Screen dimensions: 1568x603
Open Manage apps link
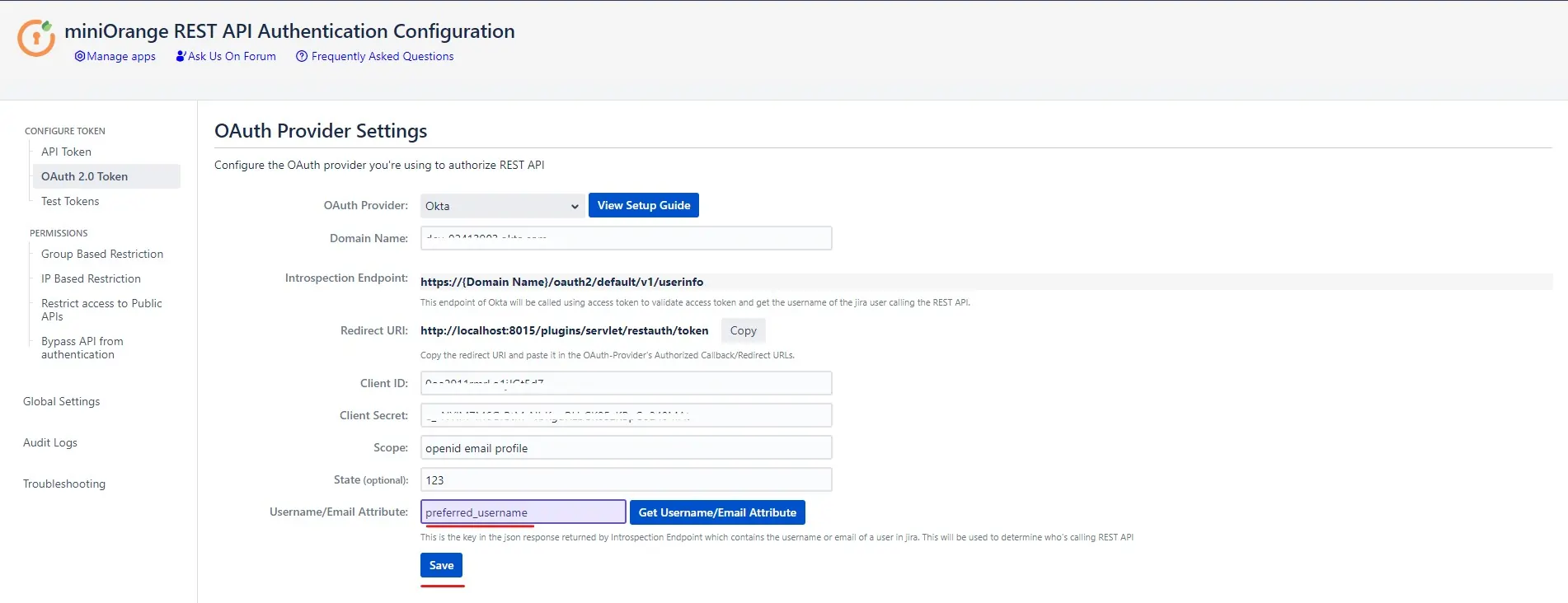(121, 56)
